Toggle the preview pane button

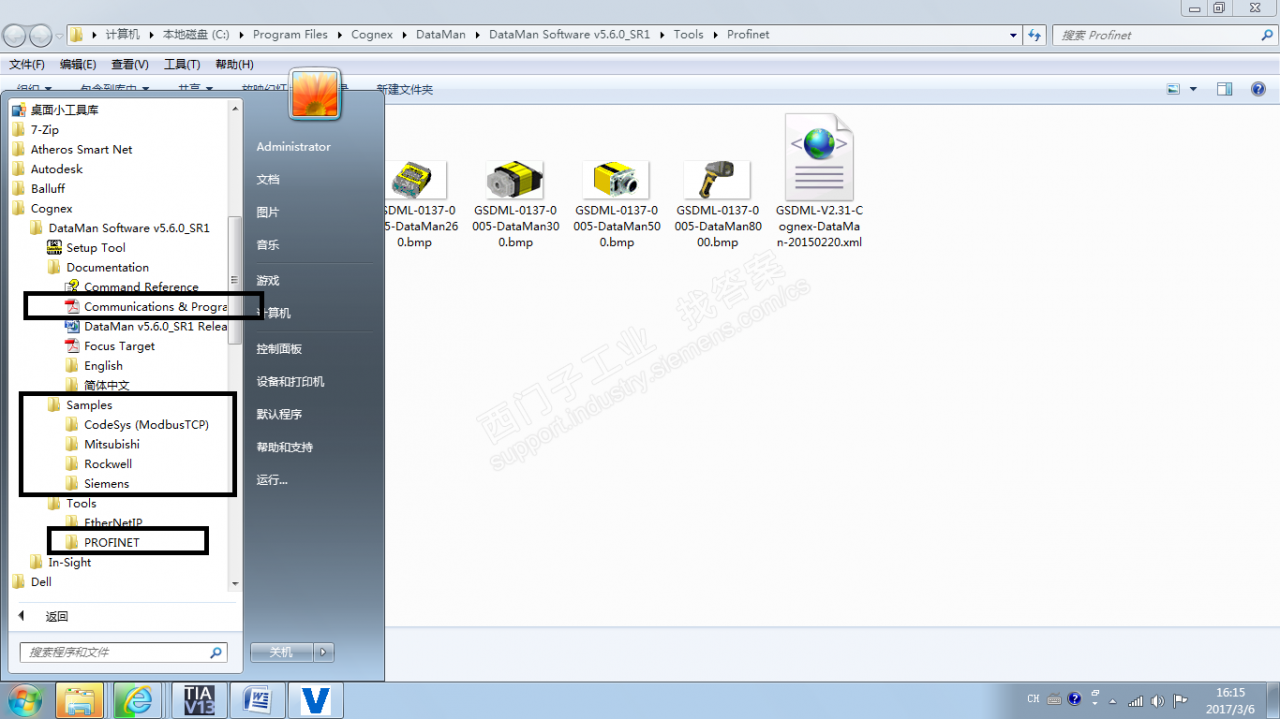click(x=1224, y=89)
